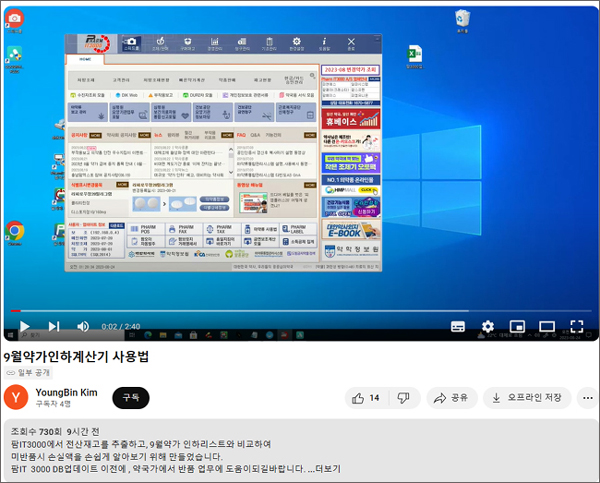Enter fullscreen mode
This screenshot has width=600, height=483.
(x=577, y=326)
